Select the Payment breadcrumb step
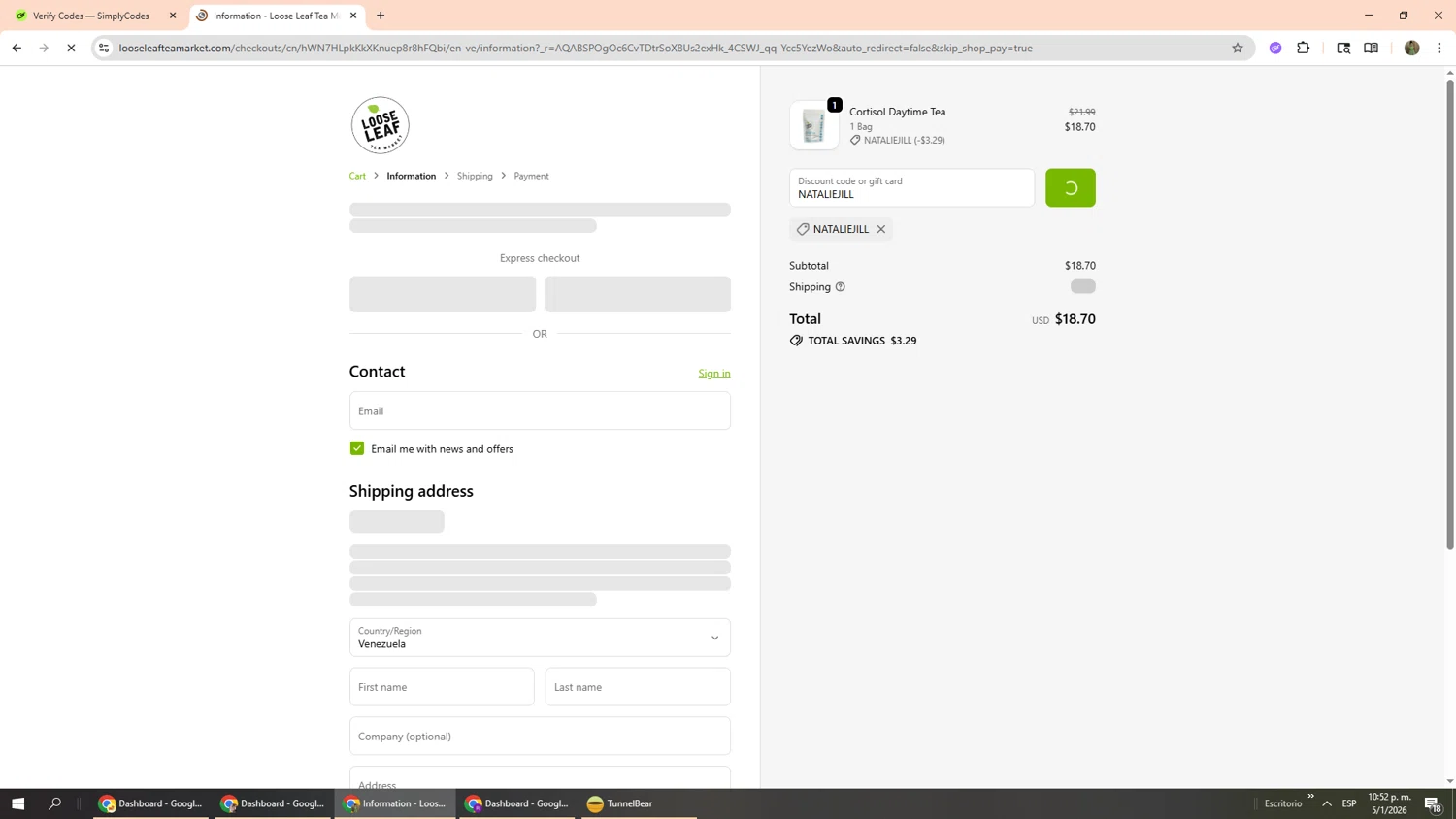Image resolution: width=1456 pixels, height=819 pixels. tap(531, 176)
